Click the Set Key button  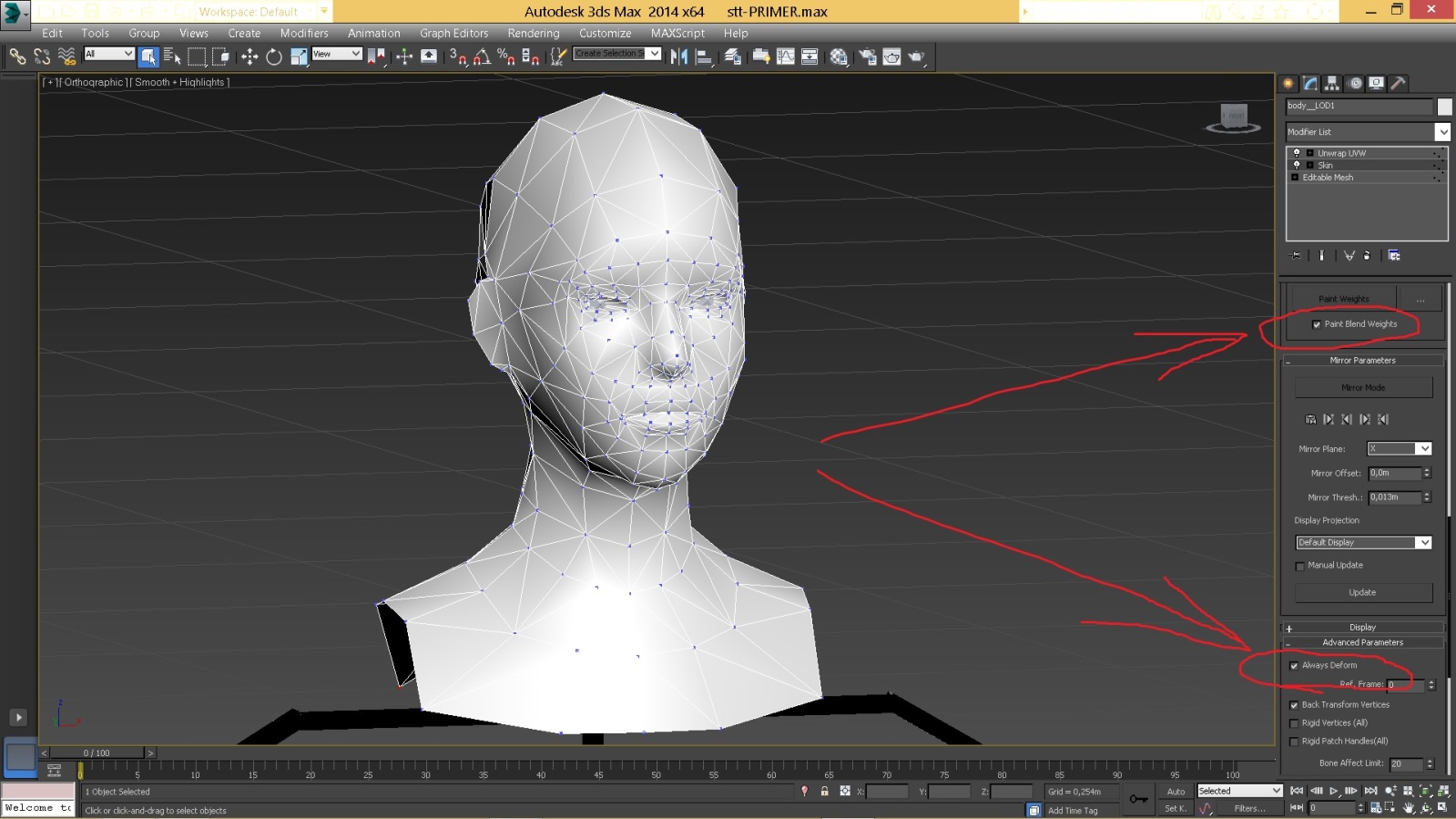[x=1176, y=808]
